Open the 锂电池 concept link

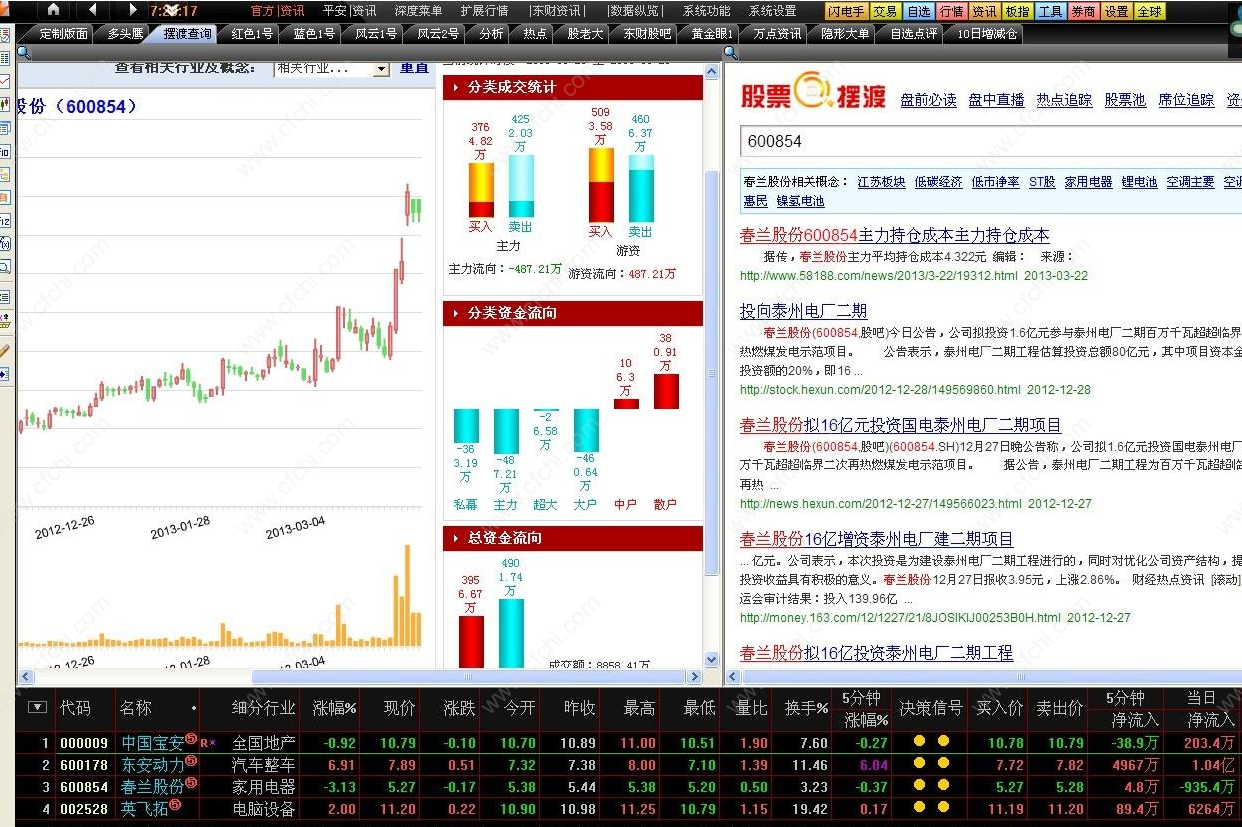pyautogui.click(x=1139, y=182)
